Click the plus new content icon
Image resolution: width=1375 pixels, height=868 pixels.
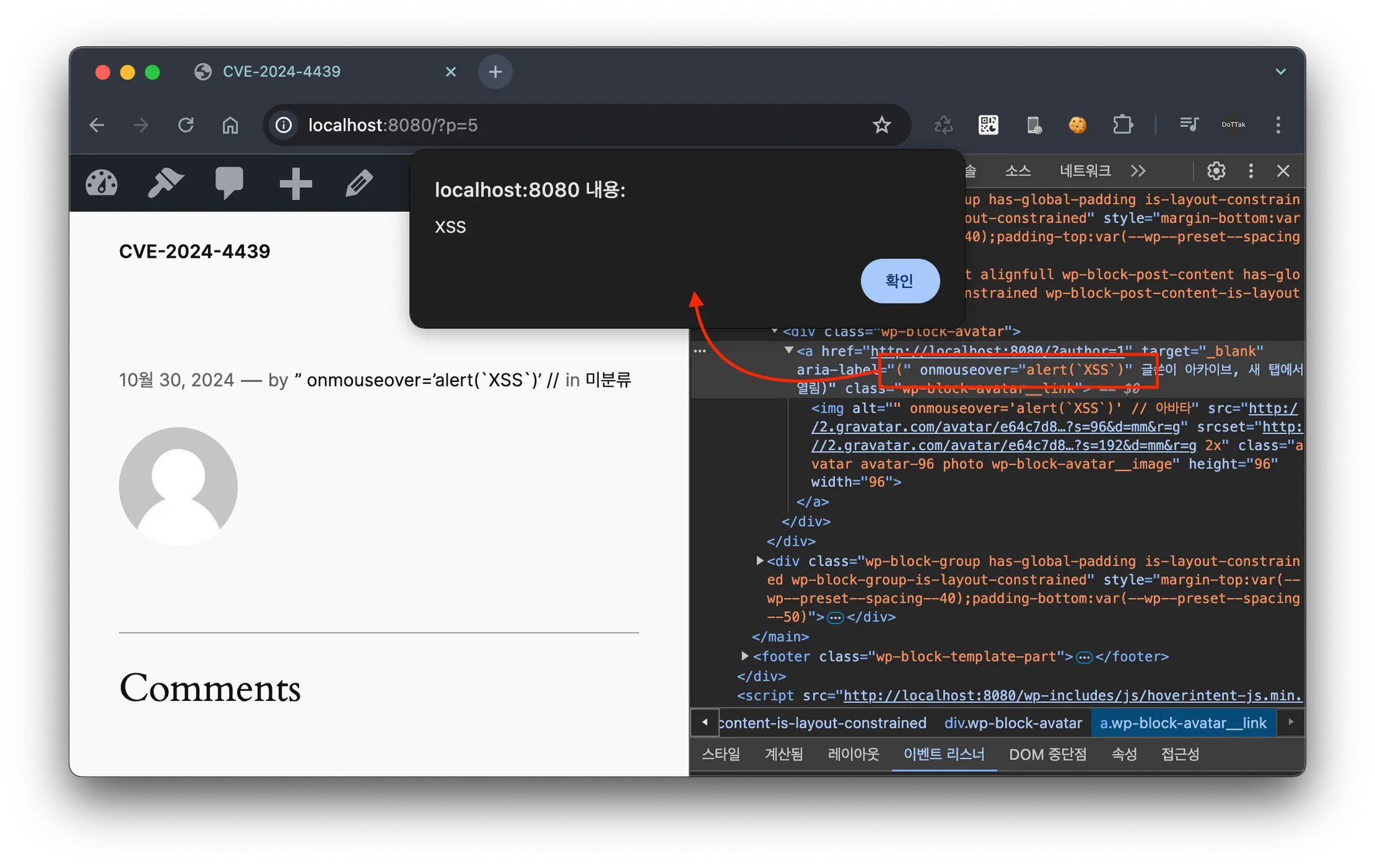(x=295, y=183)
